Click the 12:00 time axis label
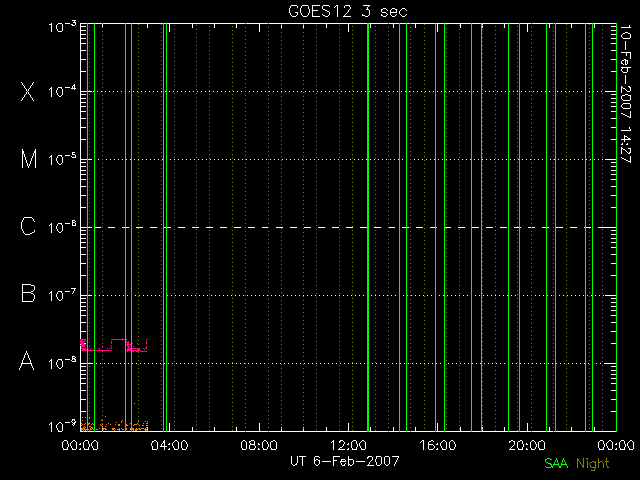The height and width of the screenshot is (480, 640). pyautogui.click(x=348, y=445)
